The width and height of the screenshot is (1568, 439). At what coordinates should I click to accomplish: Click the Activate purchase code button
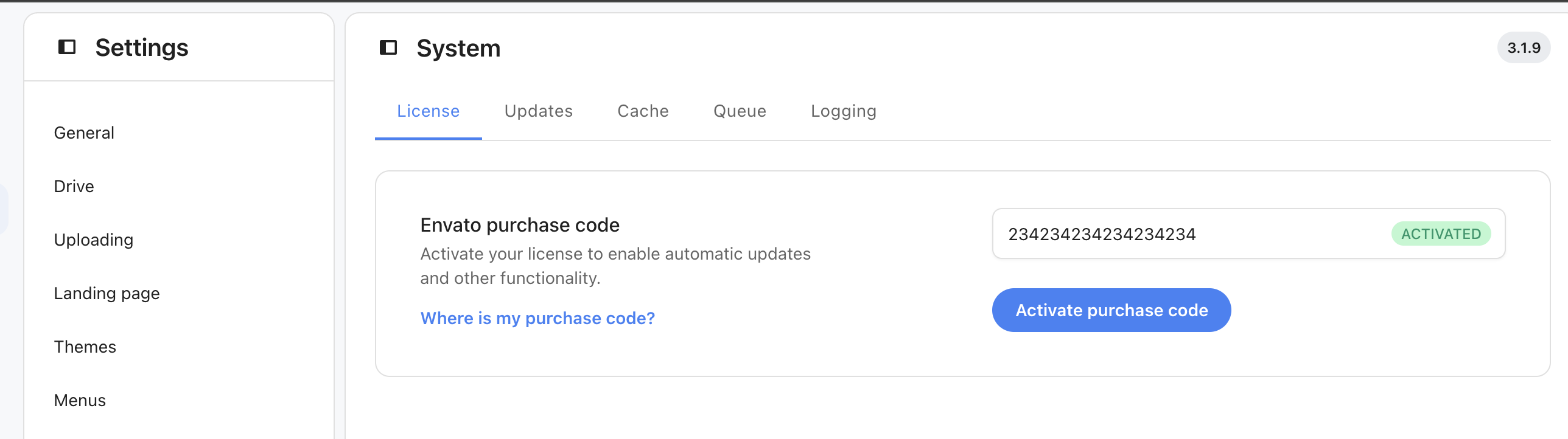(x=1111, y=310)
